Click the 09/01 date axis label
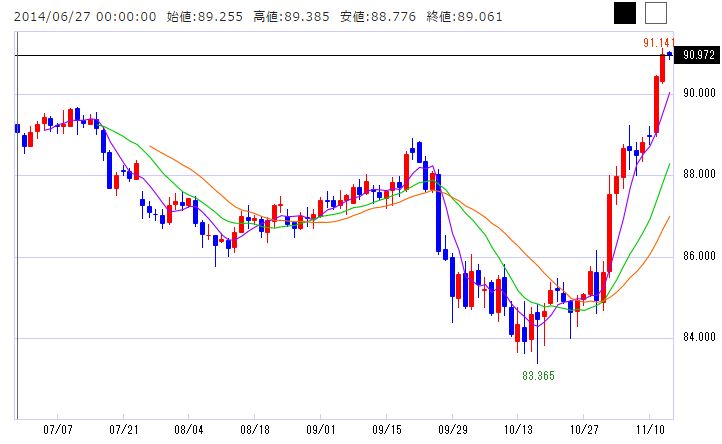722x444 pixels. point(320,430)
